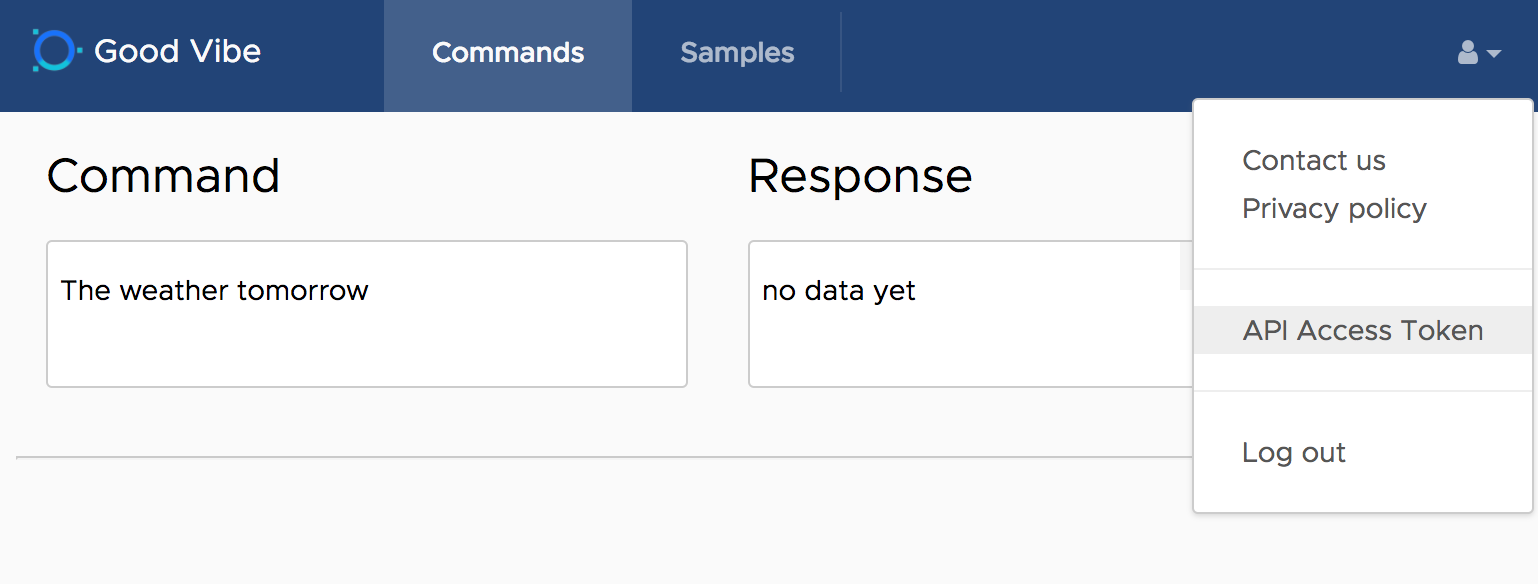Click the Good Vibe brand name
Image resolution: width=1538 pixels, height=584 pixels.
[177, 52]
